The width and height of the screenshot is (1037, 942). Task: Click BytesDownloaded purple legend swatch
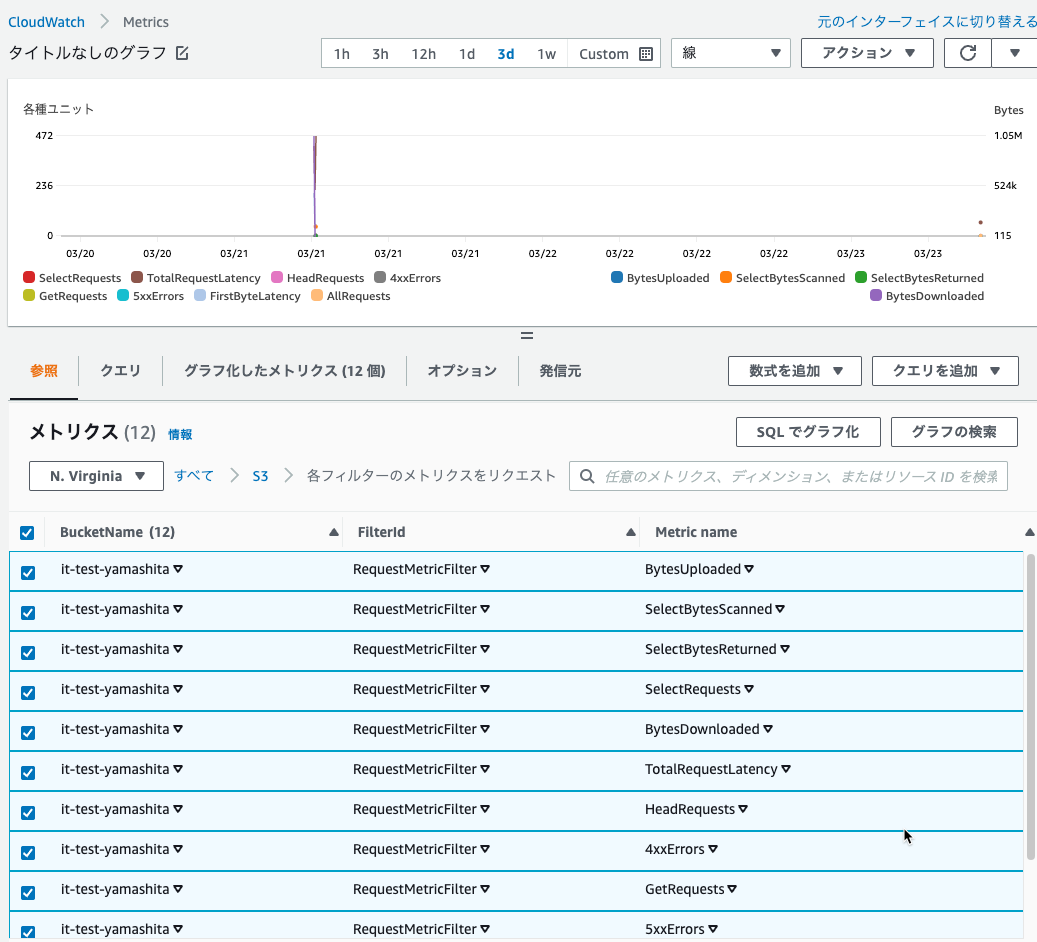click(x=876, y=295)
